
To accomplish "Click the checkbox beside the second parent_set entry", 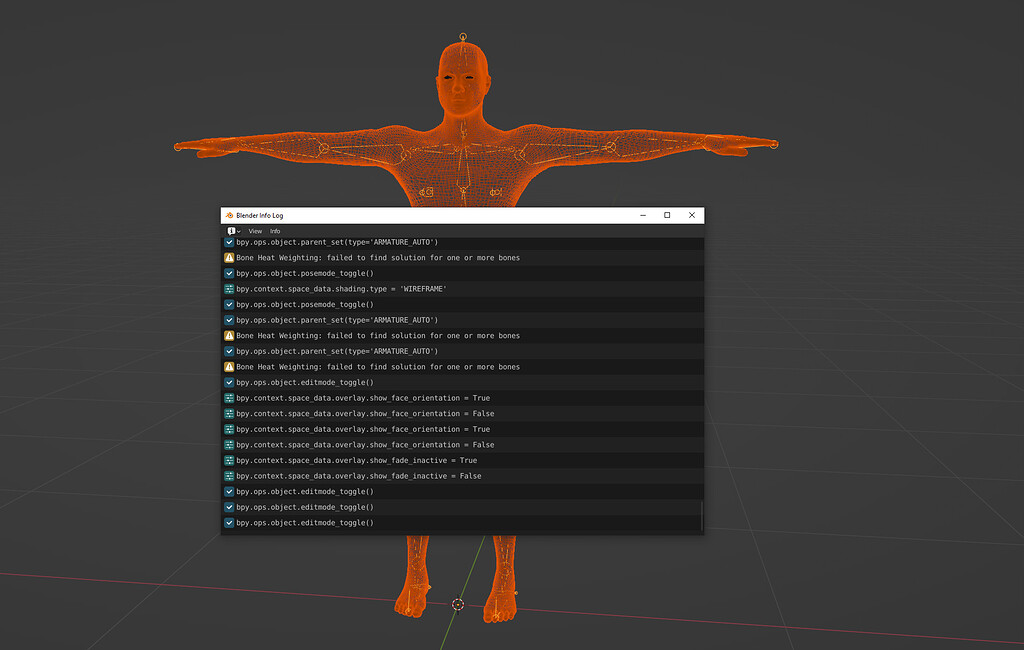I will [x=228, y=319].
